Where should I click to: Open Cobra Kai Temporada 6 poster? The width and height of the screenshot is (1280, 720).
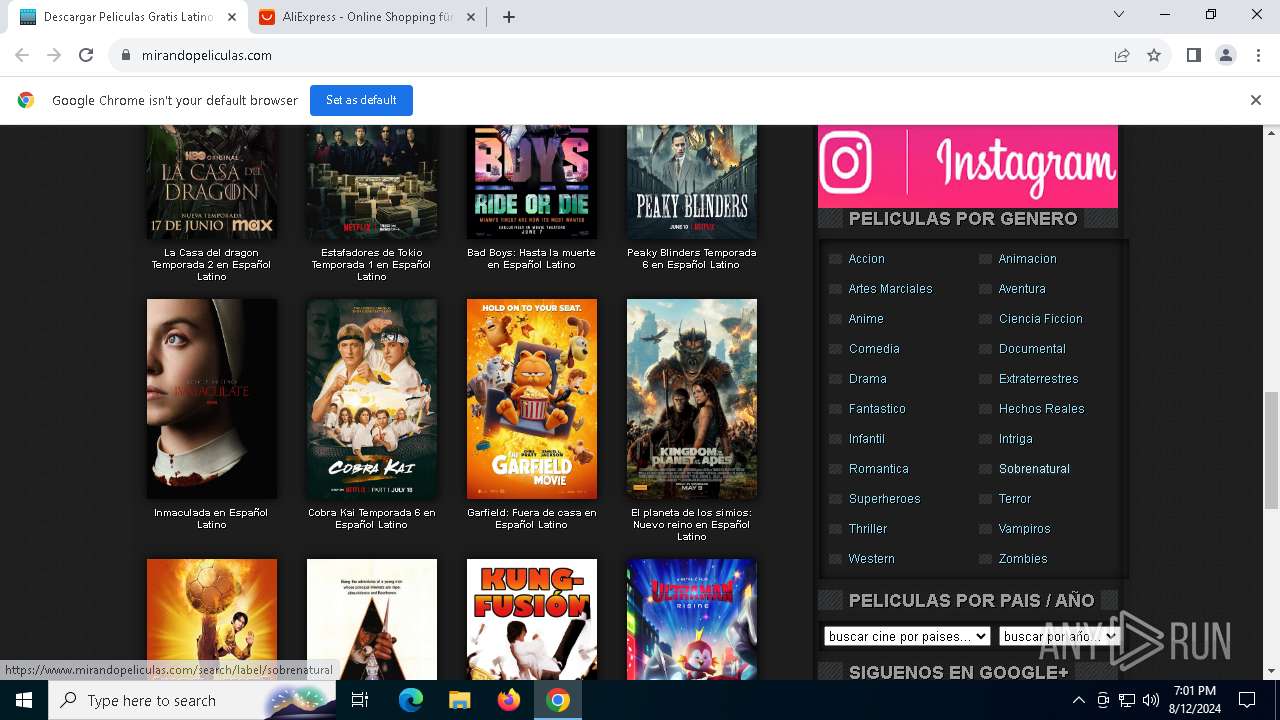coord(372,399)
